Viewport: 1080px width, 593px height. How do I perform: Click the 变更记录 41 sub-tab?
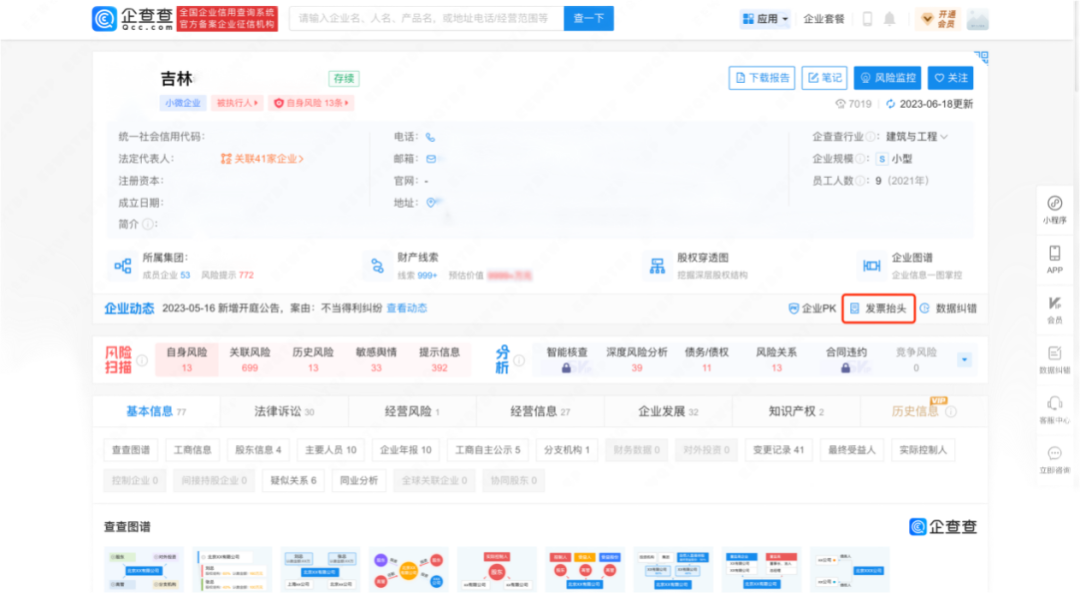[x=778, y=450]
